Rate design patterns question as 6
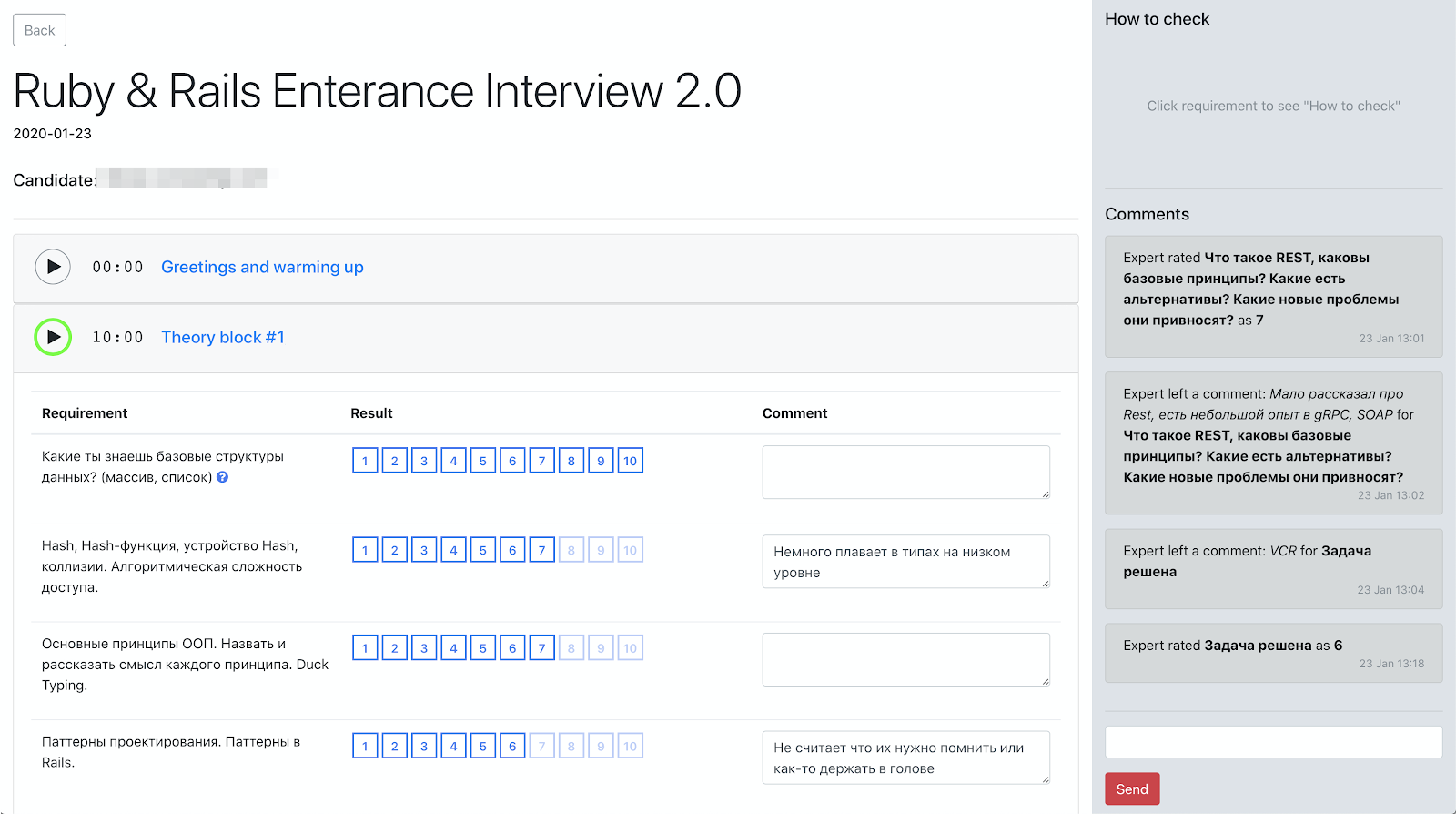Screen dimensions: 1456x814 coord(512,746)
